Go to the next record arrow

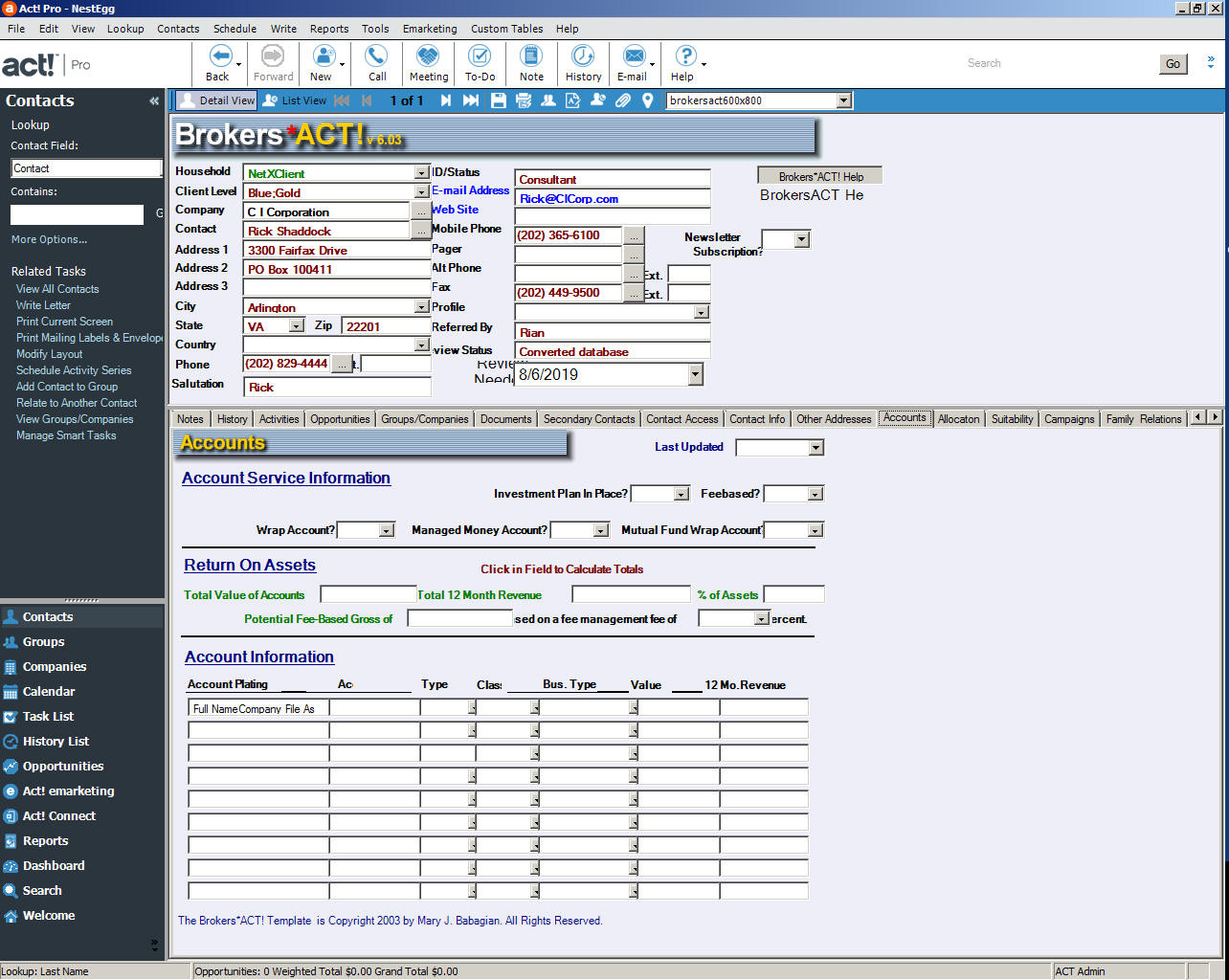[x=446, y=100]
